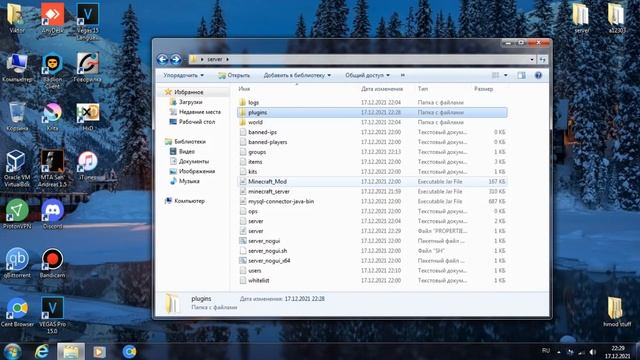Select the server_nogui.sh file
640x360 pixels.
(x=372, y=251)
